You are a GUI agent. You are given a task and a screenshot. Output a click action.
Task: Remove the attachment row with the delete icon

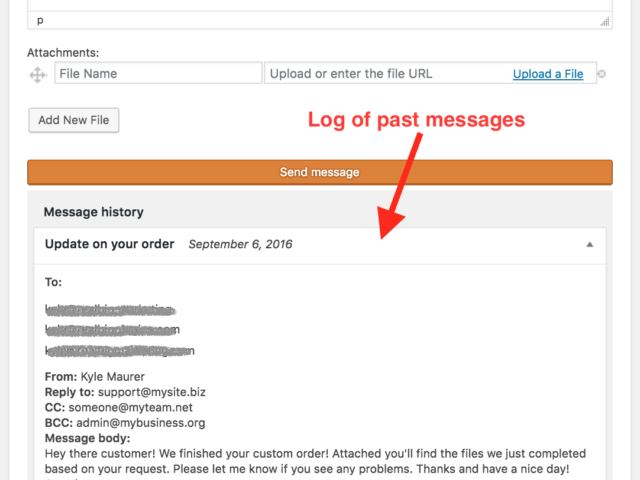(602, 74)
